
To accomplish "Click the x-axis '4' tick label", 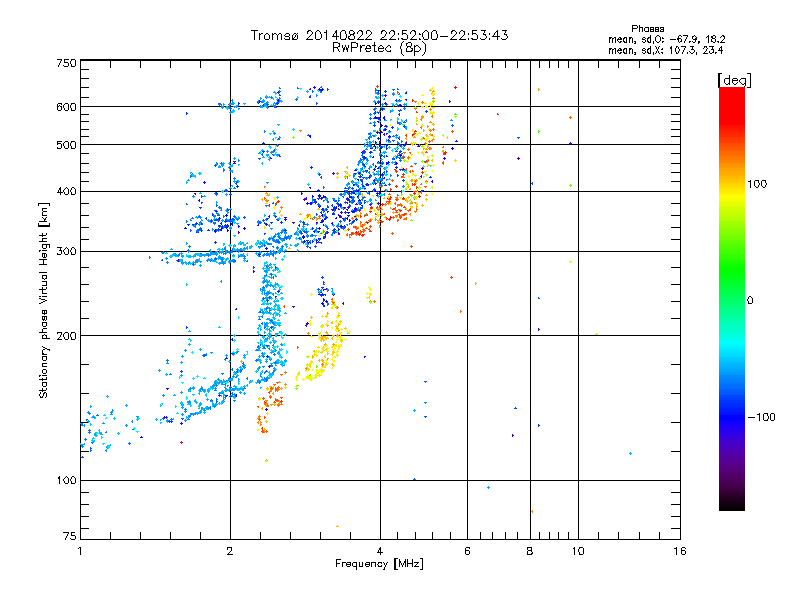I will (380, 551).
